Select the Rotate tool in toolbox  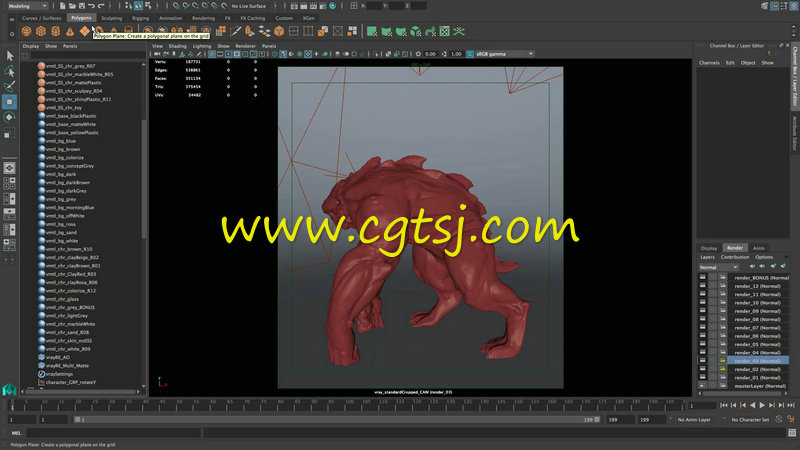[9, 117]
